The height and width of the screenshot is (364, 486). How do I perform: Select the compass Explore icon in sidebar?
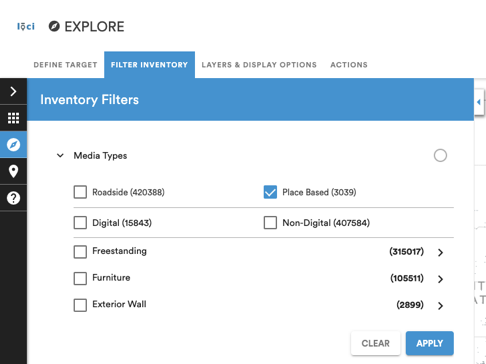(13, 145)
